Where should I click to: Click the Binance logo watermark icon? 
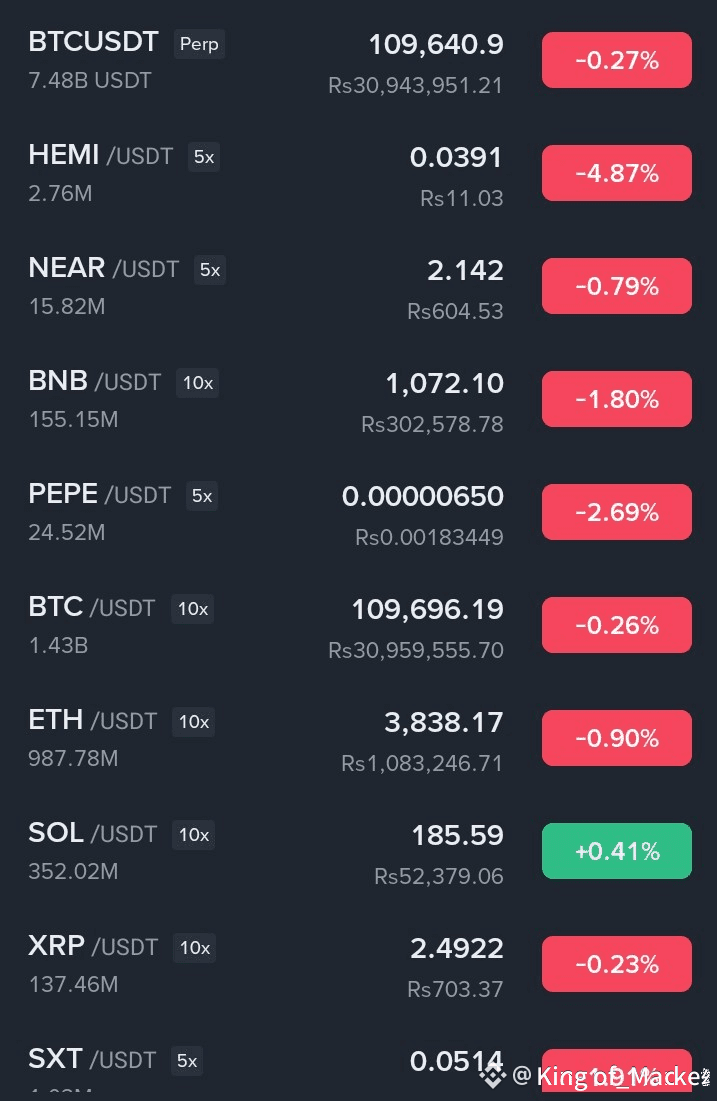491,1076
